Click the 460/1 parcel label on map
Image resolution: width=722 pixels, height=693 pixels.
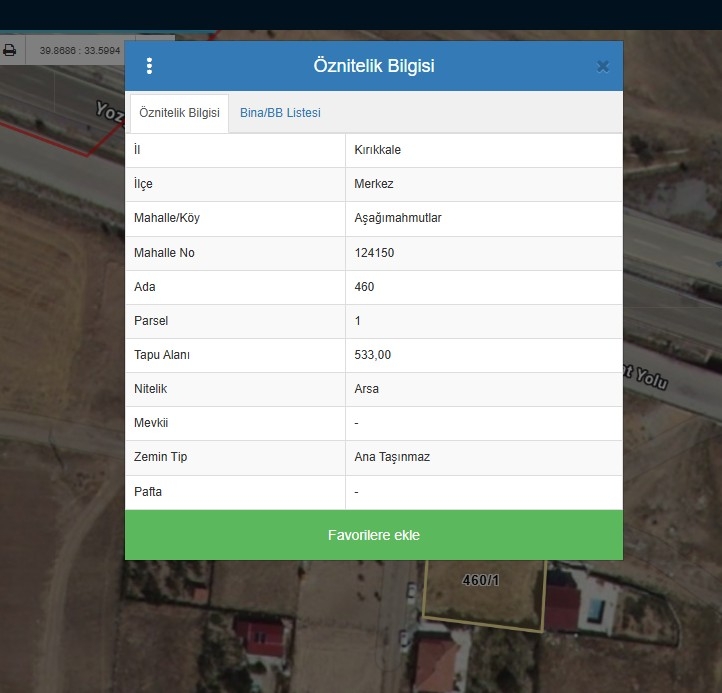[x=480, y=580]
